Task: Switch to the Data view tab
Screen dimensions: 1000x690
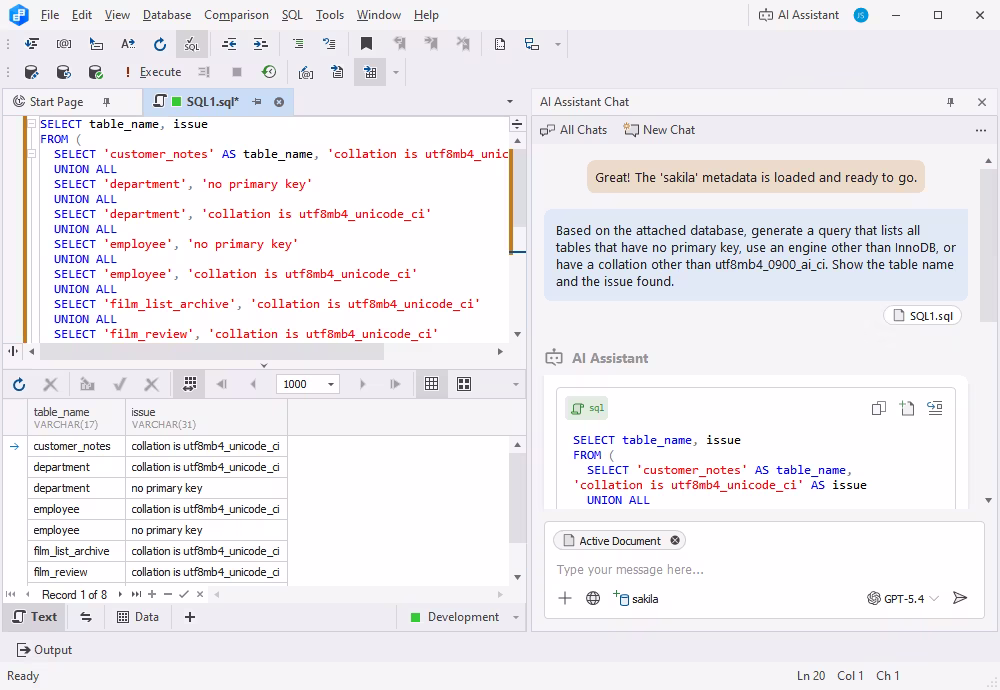Action: (x=138, y=617)
